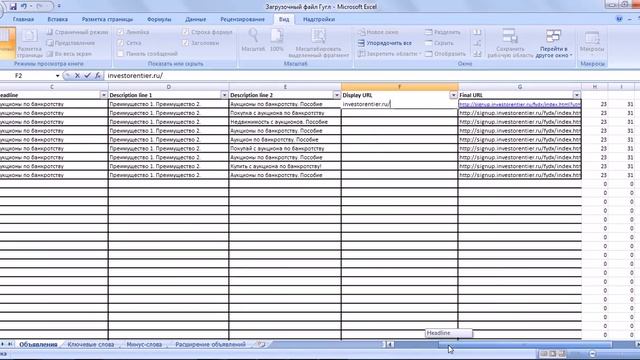Screen dimensions: 640x360
Task: Select Normal view icon in status bar
Action: point(544,354)
